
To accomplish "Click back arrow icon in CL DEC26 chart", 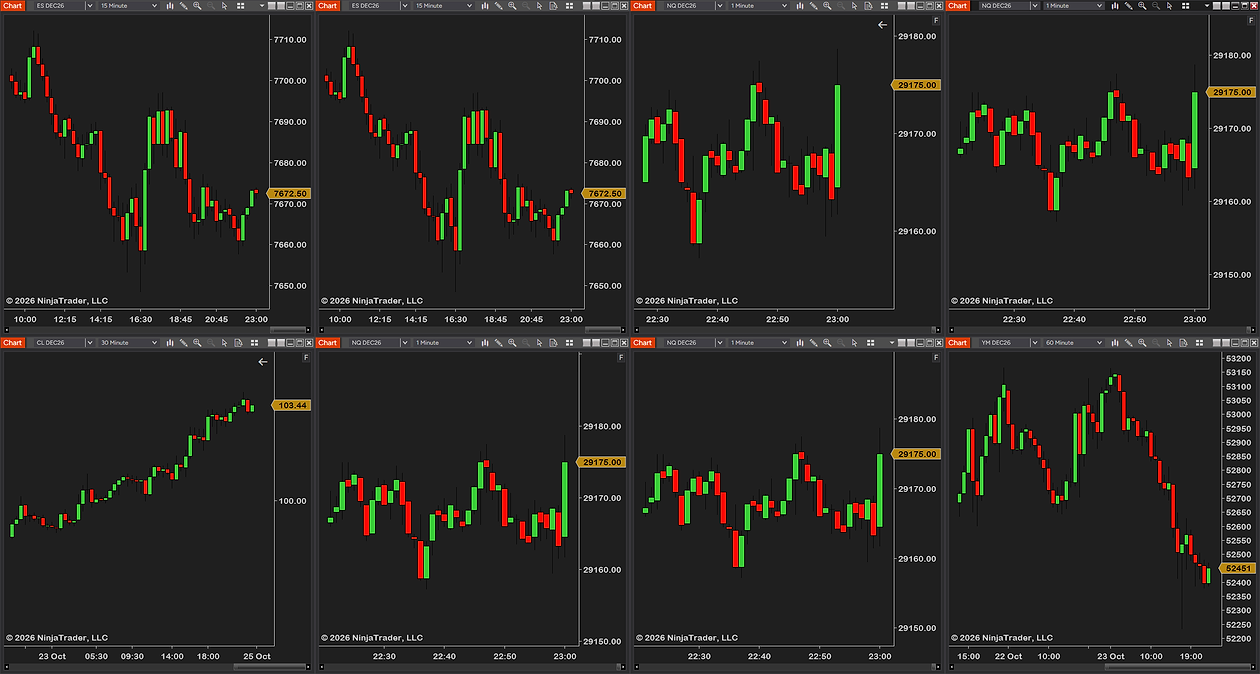I will click(263, 362).
